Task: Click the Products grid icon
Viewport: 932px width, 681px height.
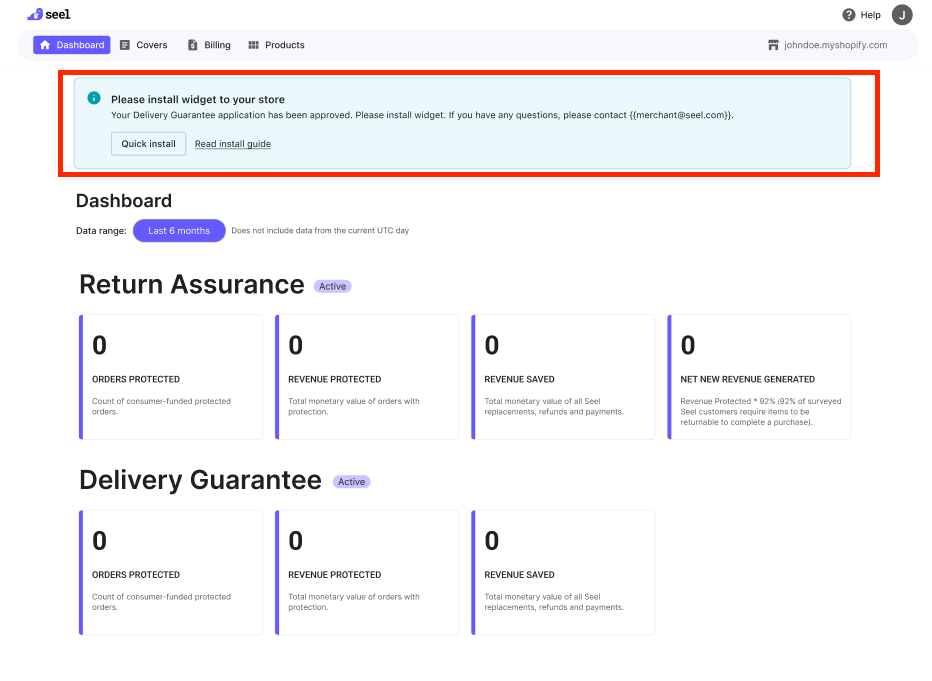Action: (251, 44)
